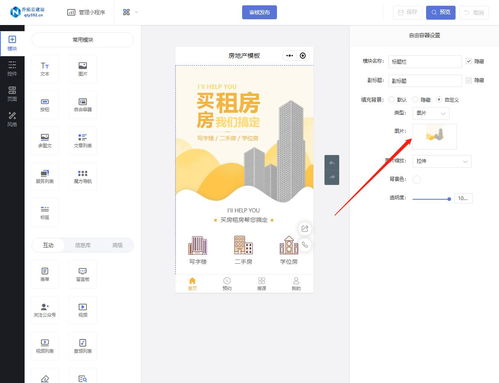This screenshot has width=499, height=383.
Task: Open the 控件 controls sidebar tab
Action: click(x=12, y=68)
